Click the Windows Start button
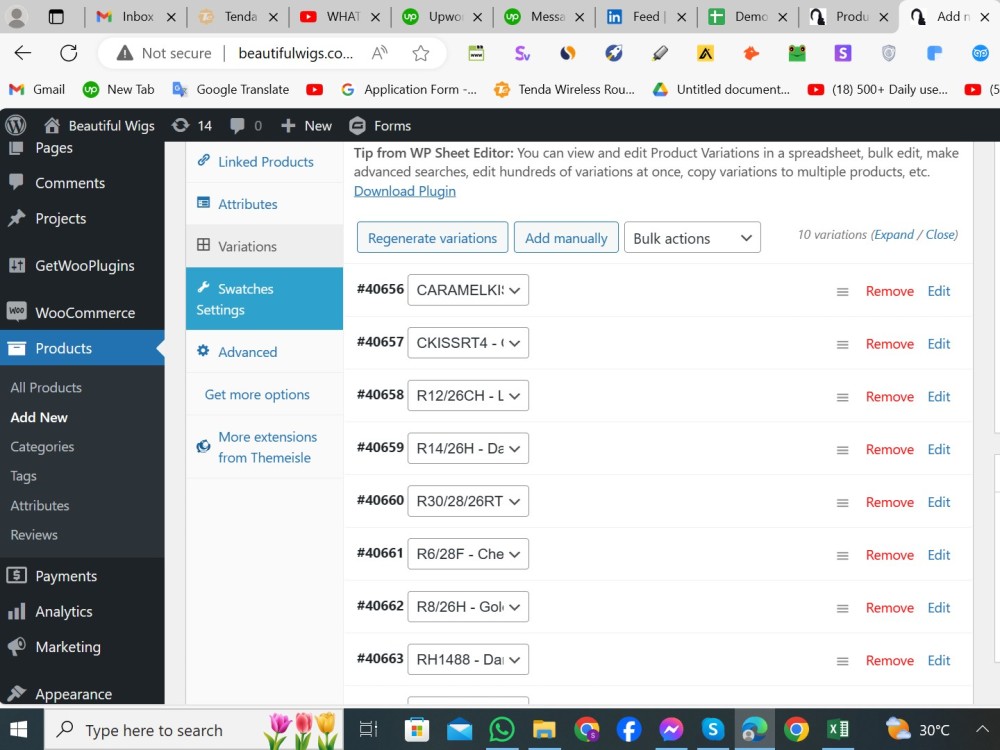 click(x=18, y=730)
